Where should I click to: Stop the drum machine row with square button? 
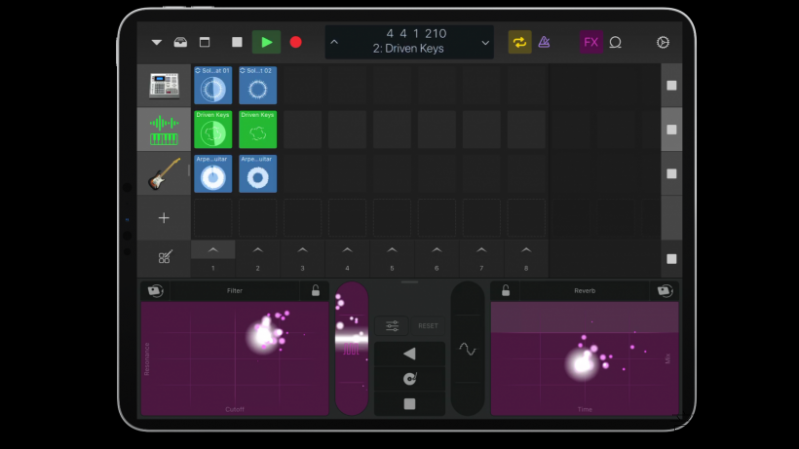[x=672, y=85]
